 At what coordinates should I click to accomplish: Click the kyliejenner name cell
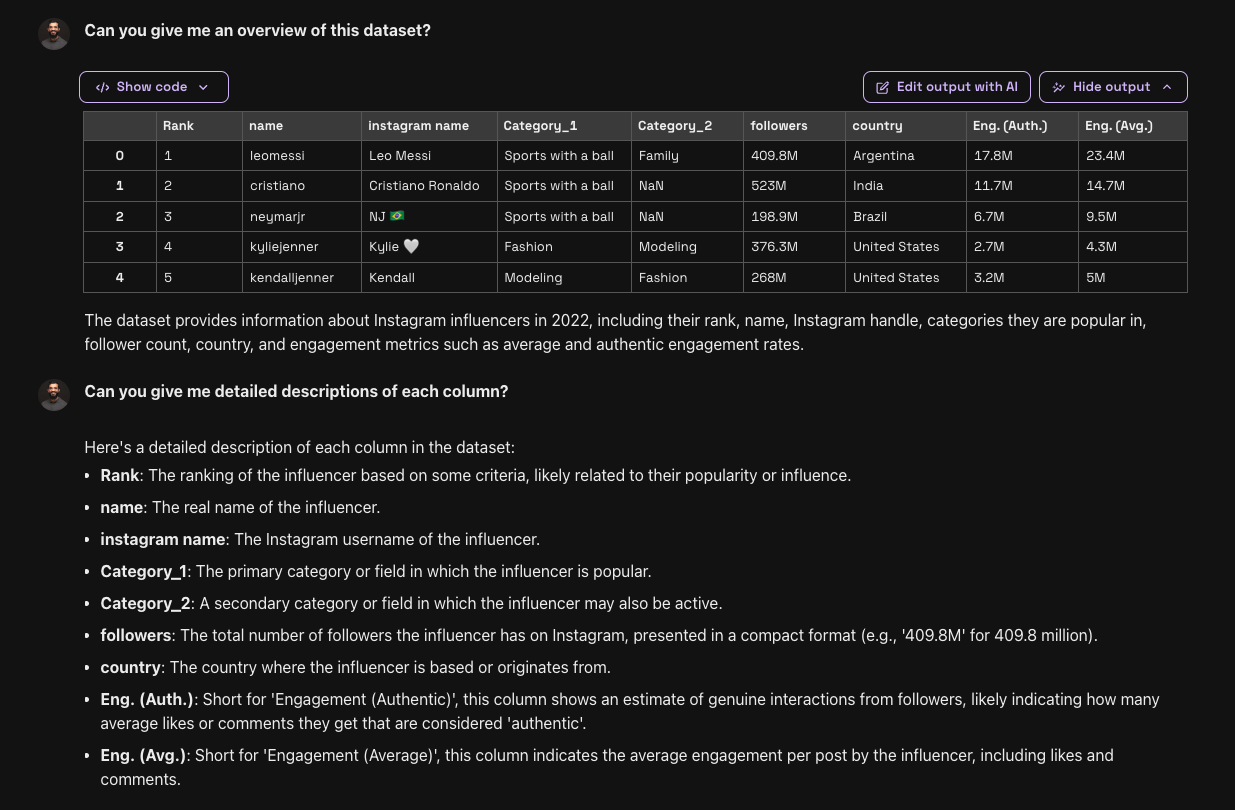284,247
